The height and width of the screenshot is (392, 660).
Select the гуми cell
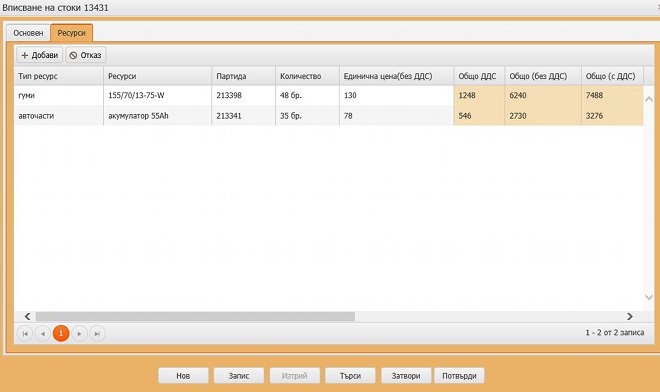pyautogui.click(x=59, y=96)
